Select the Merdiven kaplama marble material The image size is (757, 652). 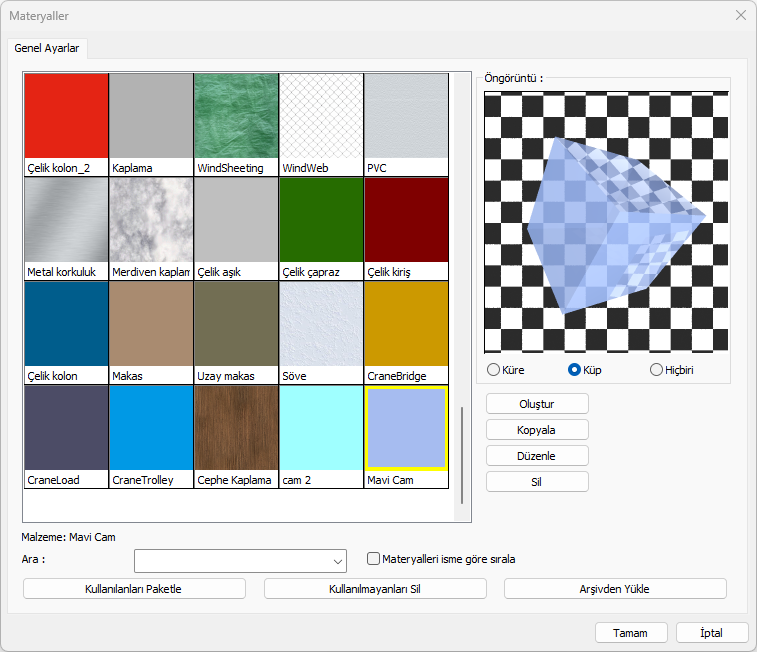(x=151, y=220)
